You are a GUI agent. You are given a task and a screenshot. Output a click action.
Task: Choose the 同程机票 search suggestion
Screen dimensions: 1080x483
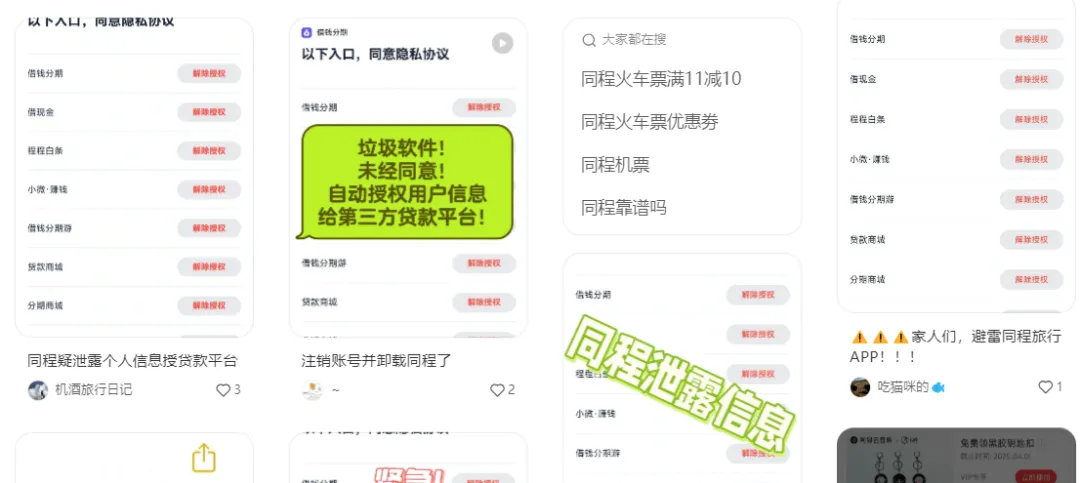(x=615, y=165)
